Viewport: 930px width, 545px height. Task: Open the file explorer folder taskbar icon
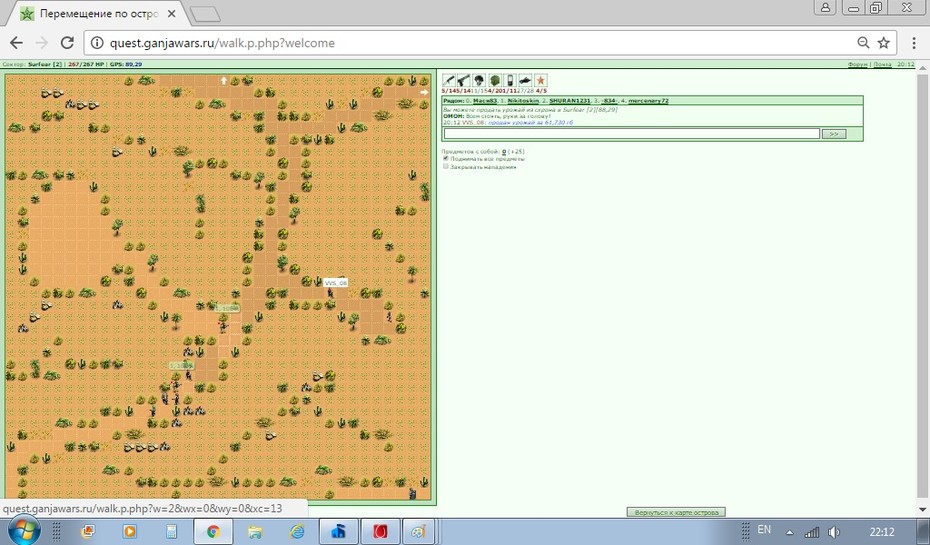(x=254, y=531)
